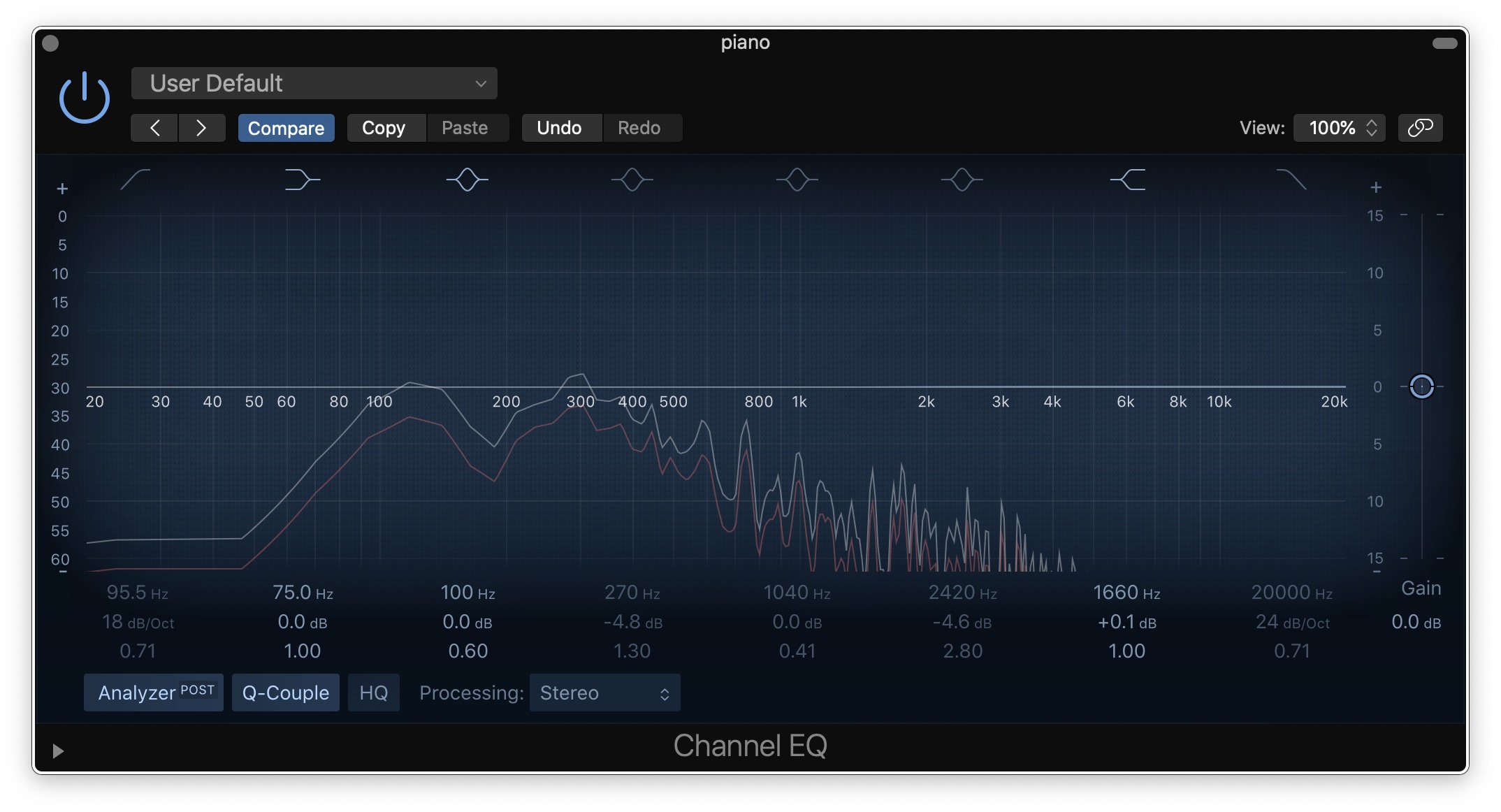Toggle the plugin power bypass button

coord(84,98)
